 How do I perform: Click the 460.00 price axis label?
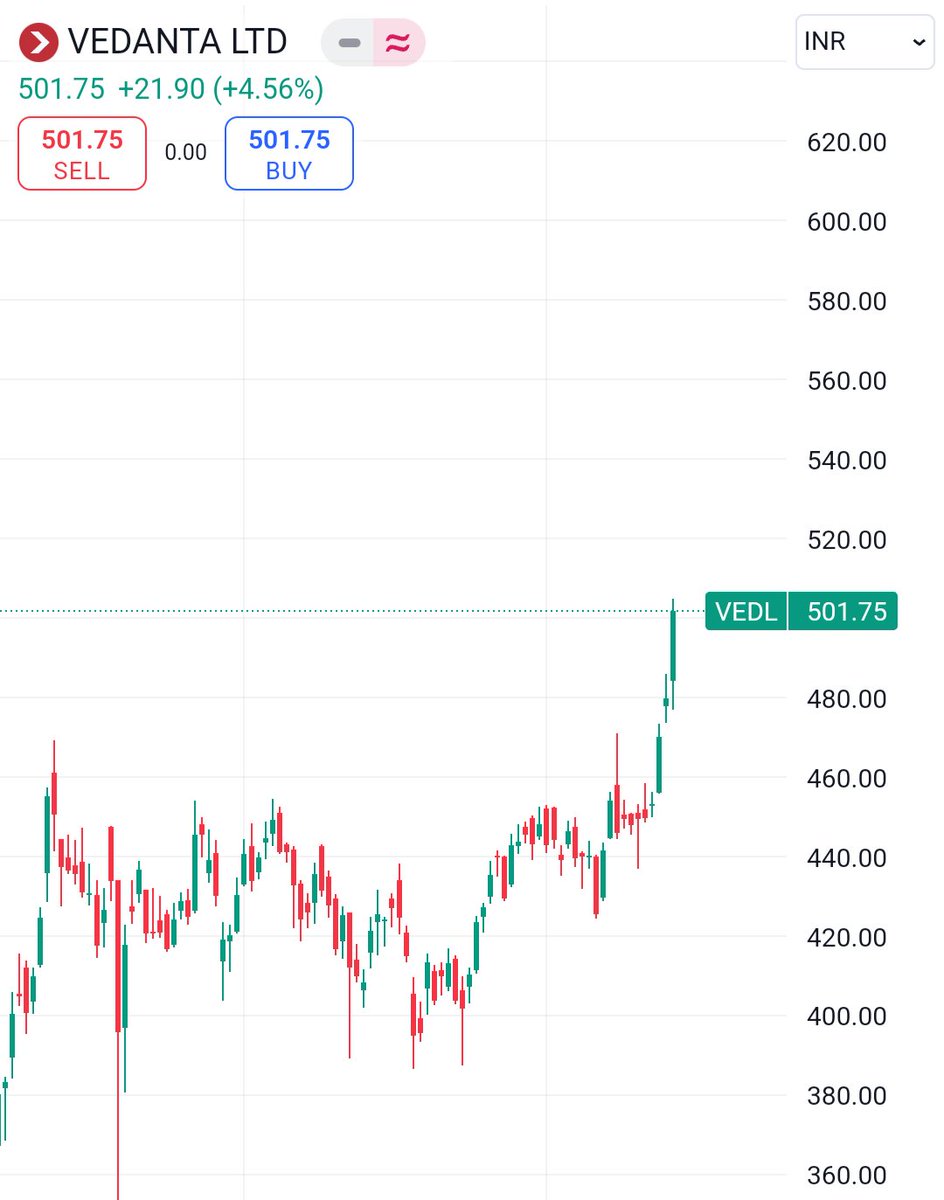point(847,778)
